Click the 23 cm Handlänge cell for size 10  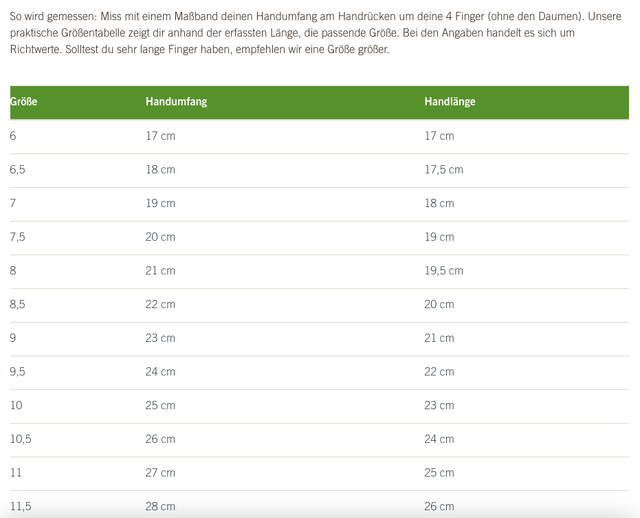click(439, 405)
